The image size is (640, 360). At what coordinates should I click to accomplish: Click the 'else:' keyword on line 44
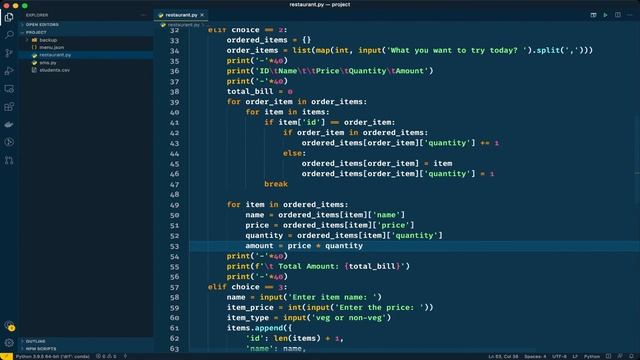294,153
